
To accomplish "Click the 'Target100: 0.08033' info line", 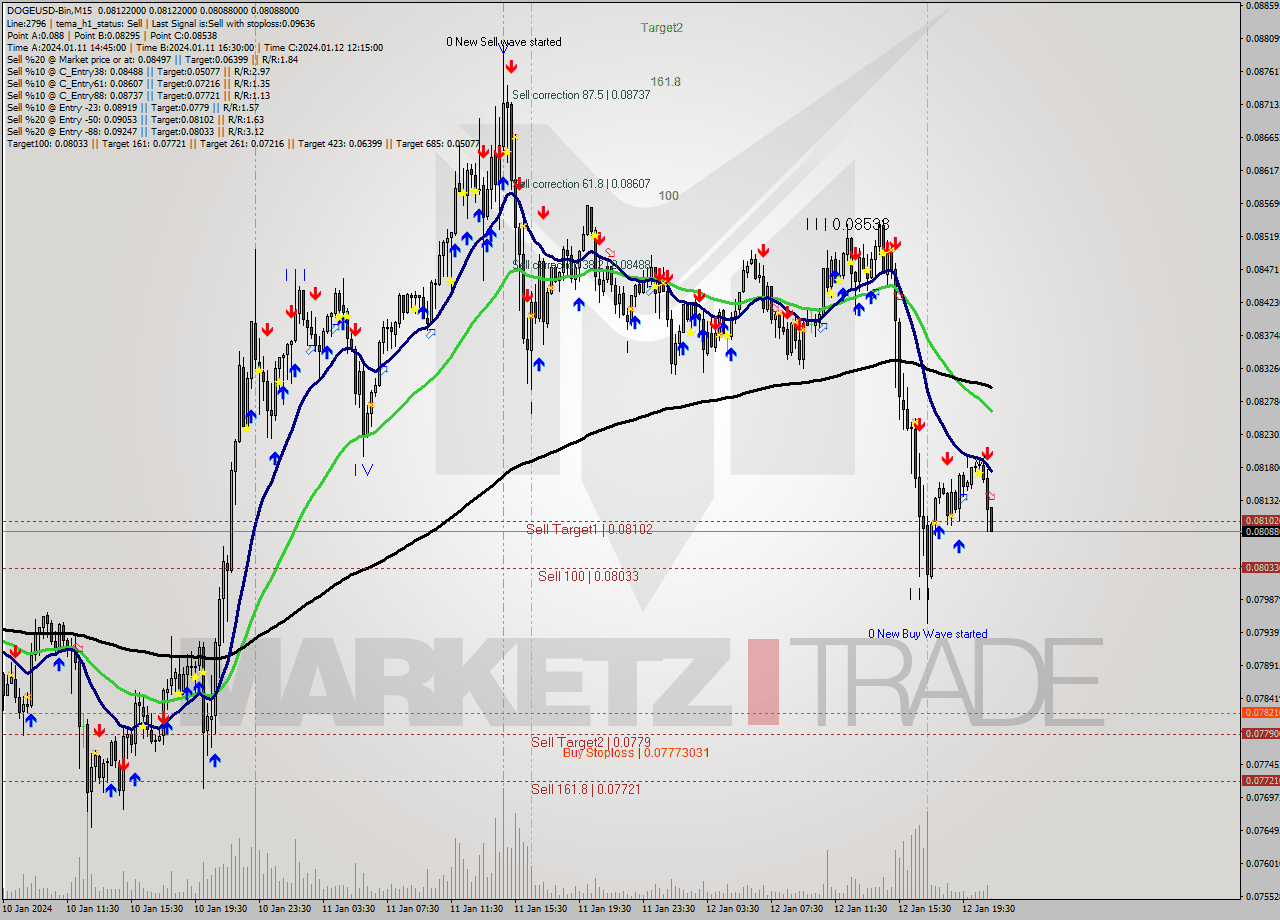I will [x=47, y=144].
